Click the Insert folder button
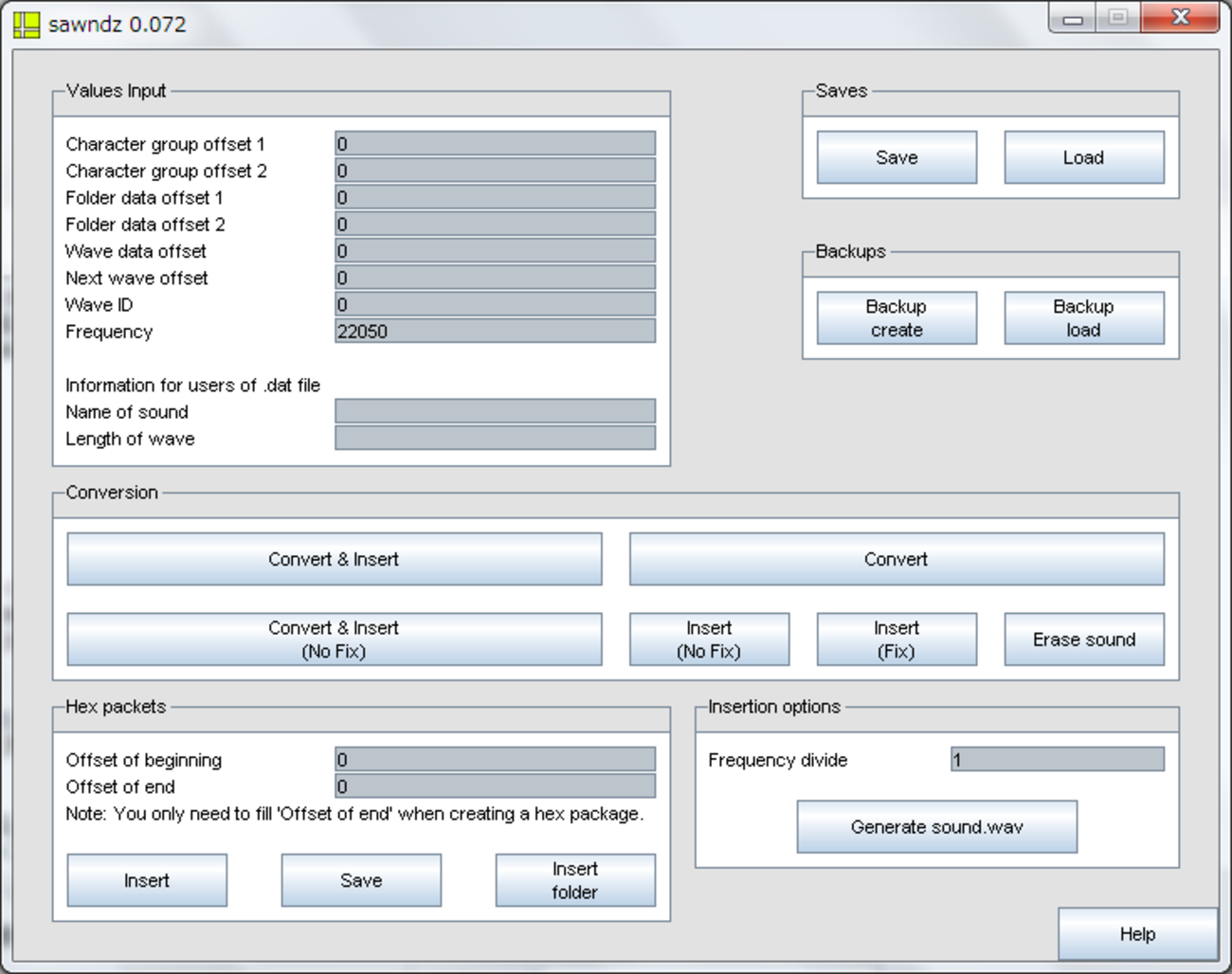 575,880
